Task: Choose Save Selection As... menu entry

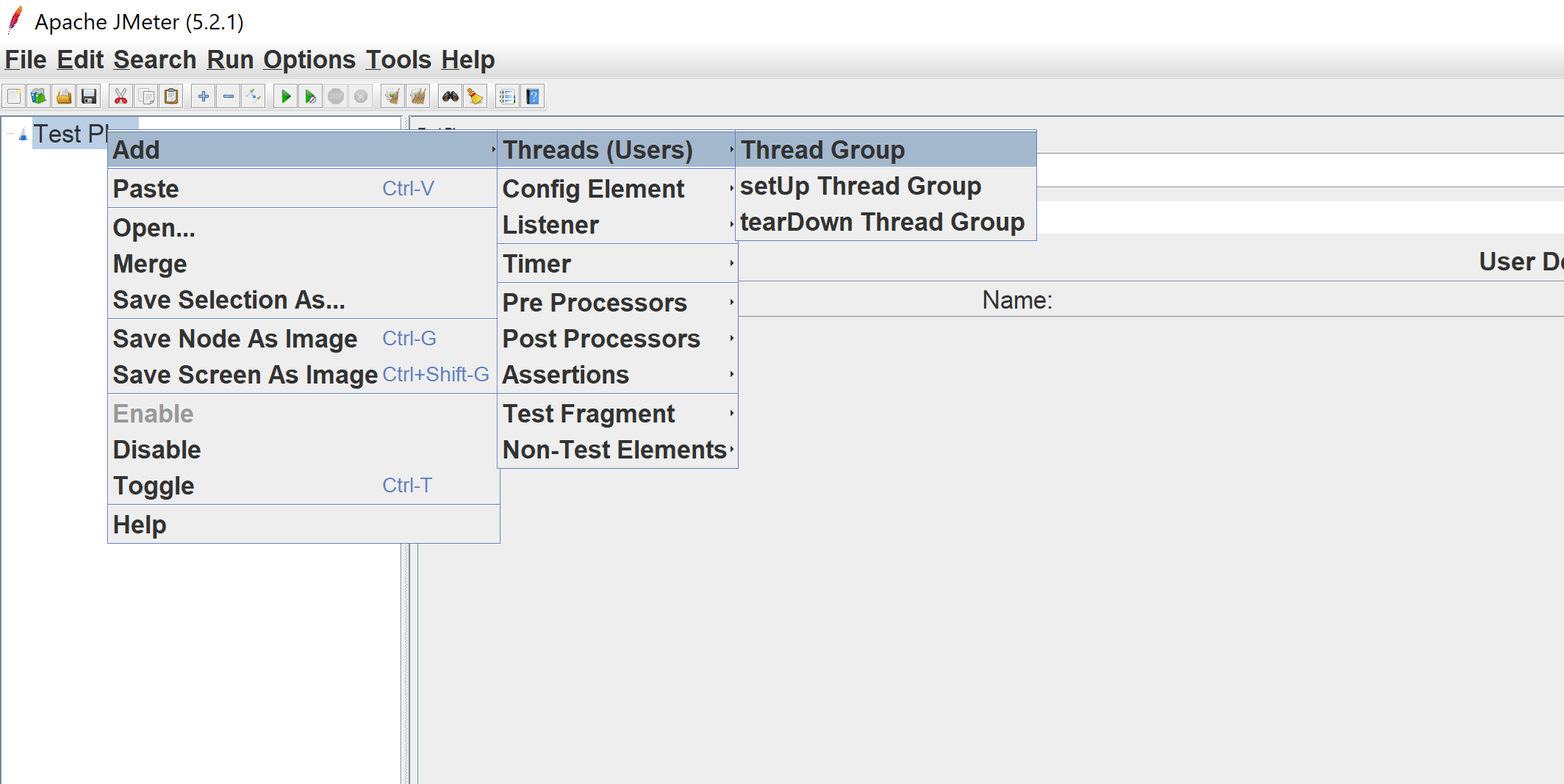Action: tap(303, 300)
